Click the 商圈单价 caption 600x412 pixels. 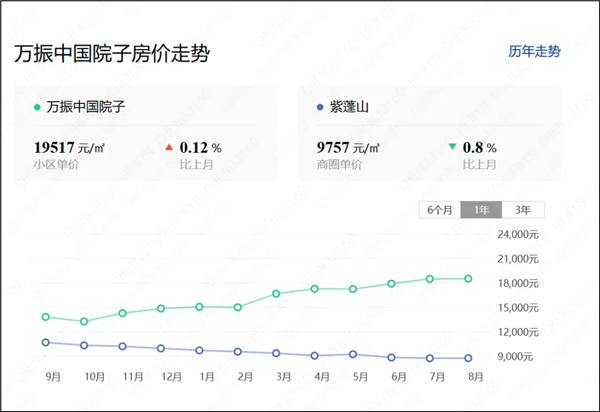(339, 165)
